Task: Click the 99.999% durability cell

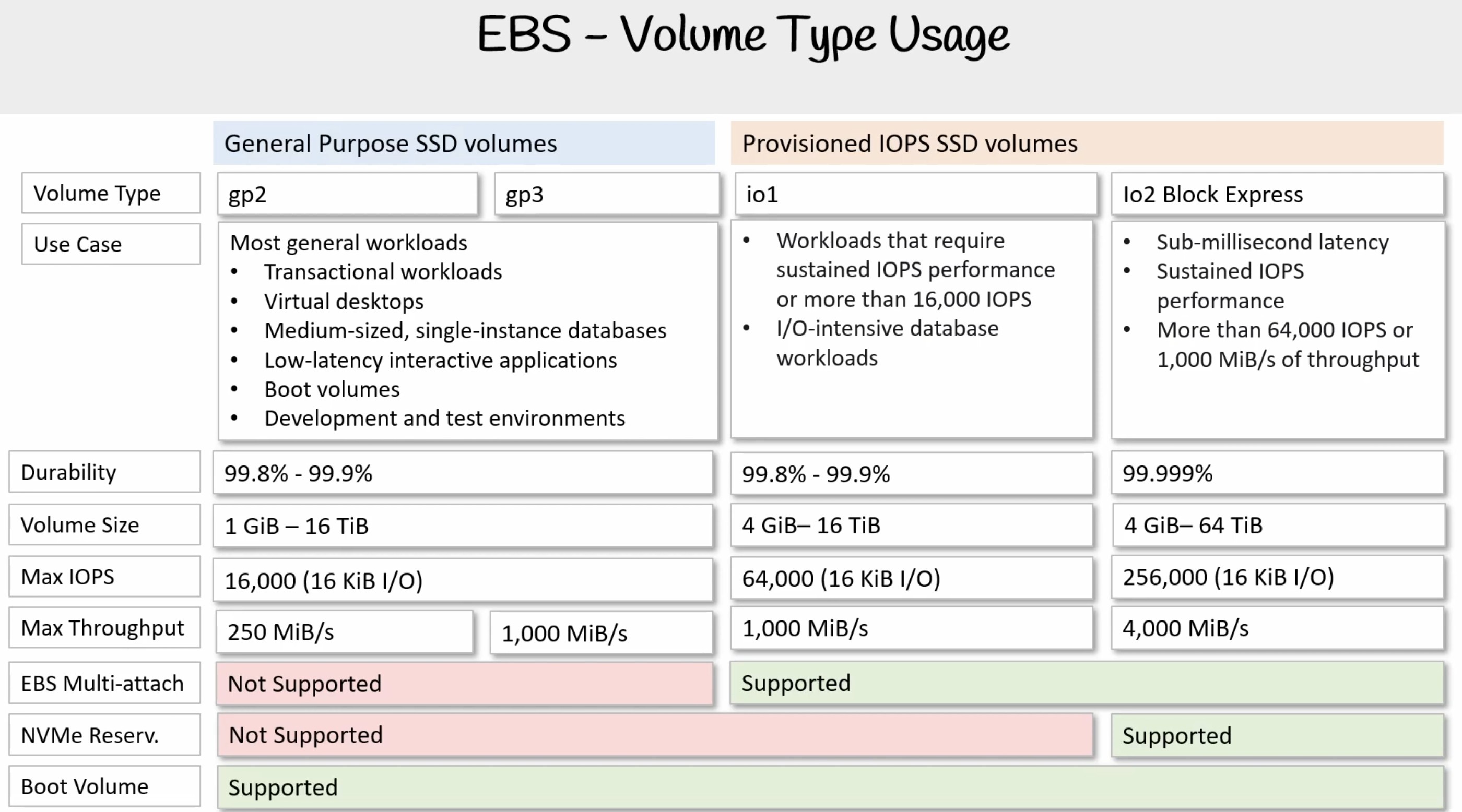Action: [1277, 473]
